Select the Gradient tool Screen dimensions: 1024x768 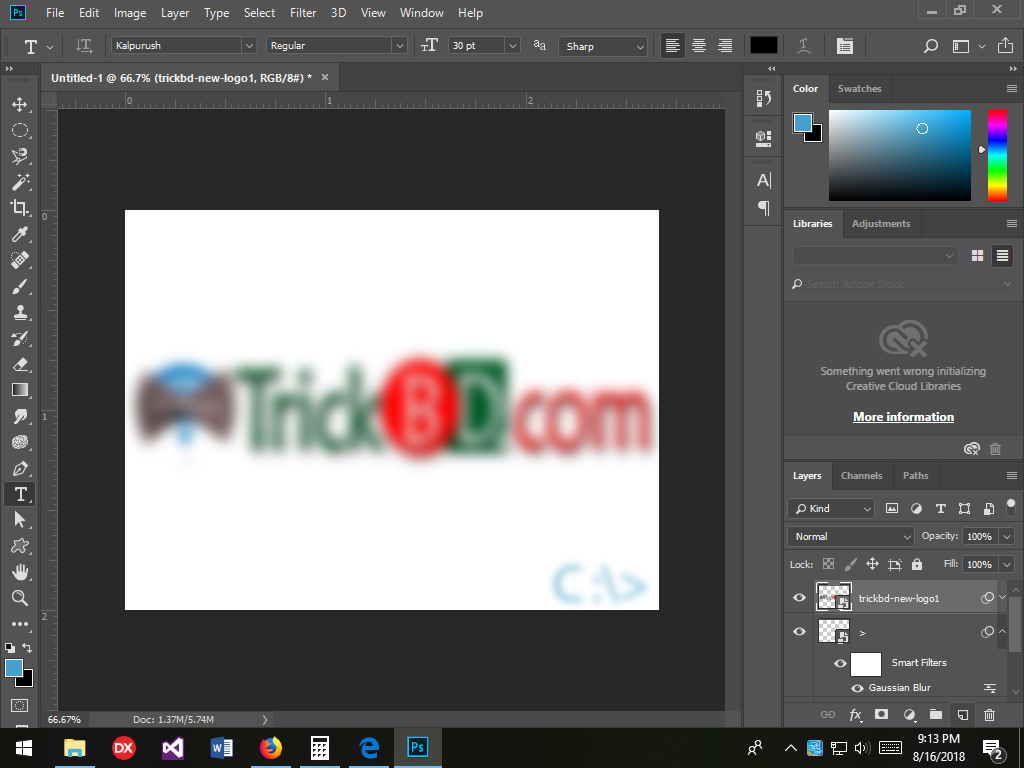(x=20, y=390)
